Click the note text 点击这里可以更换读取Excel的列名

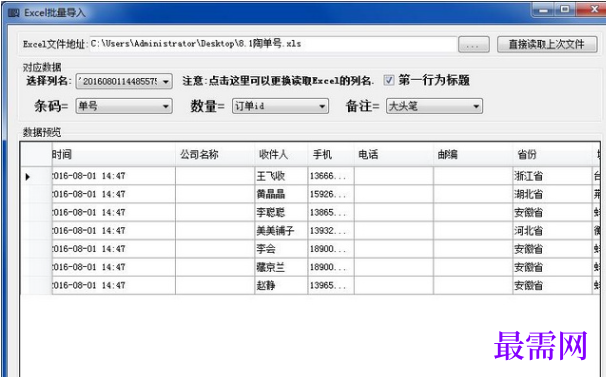tap(291, 81)
